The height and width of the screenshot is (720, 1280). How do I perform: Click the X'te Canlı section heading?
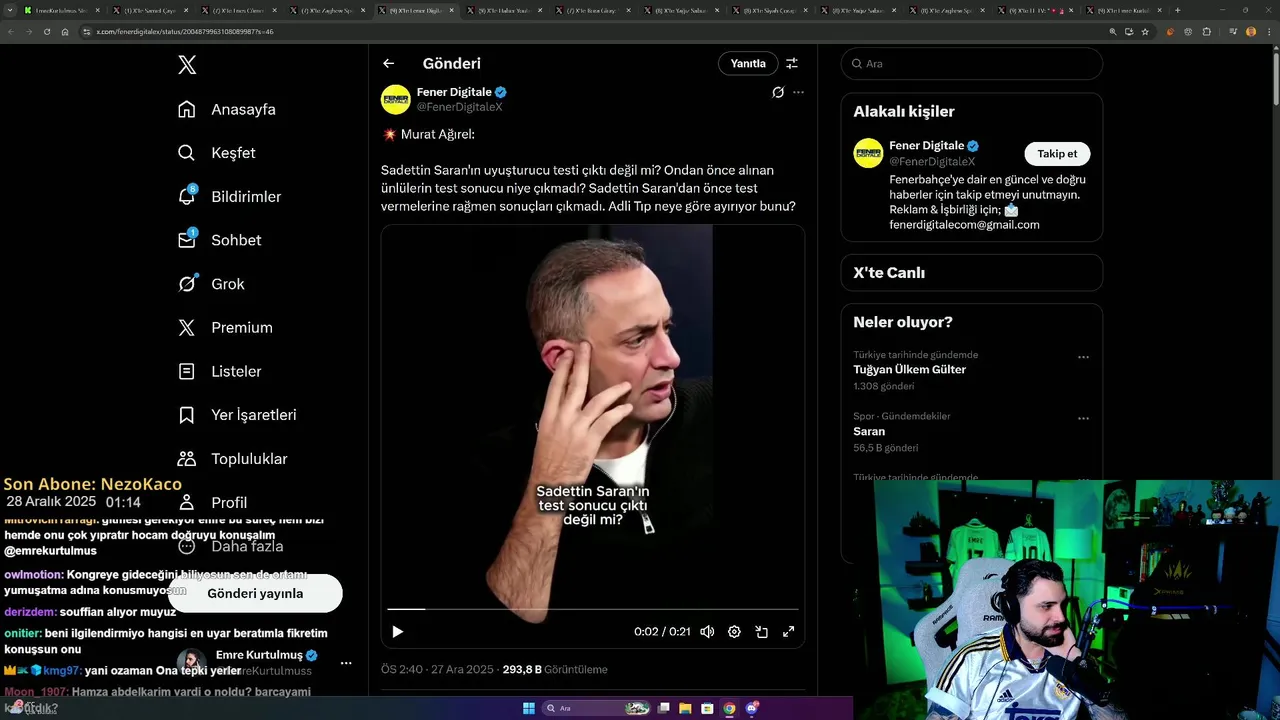[889, 272]
